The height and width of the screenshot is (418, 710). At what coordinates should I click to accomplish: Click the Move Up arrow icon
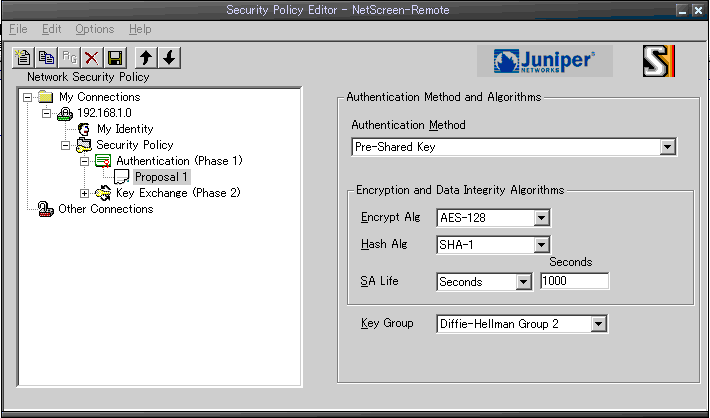(146, 58)
